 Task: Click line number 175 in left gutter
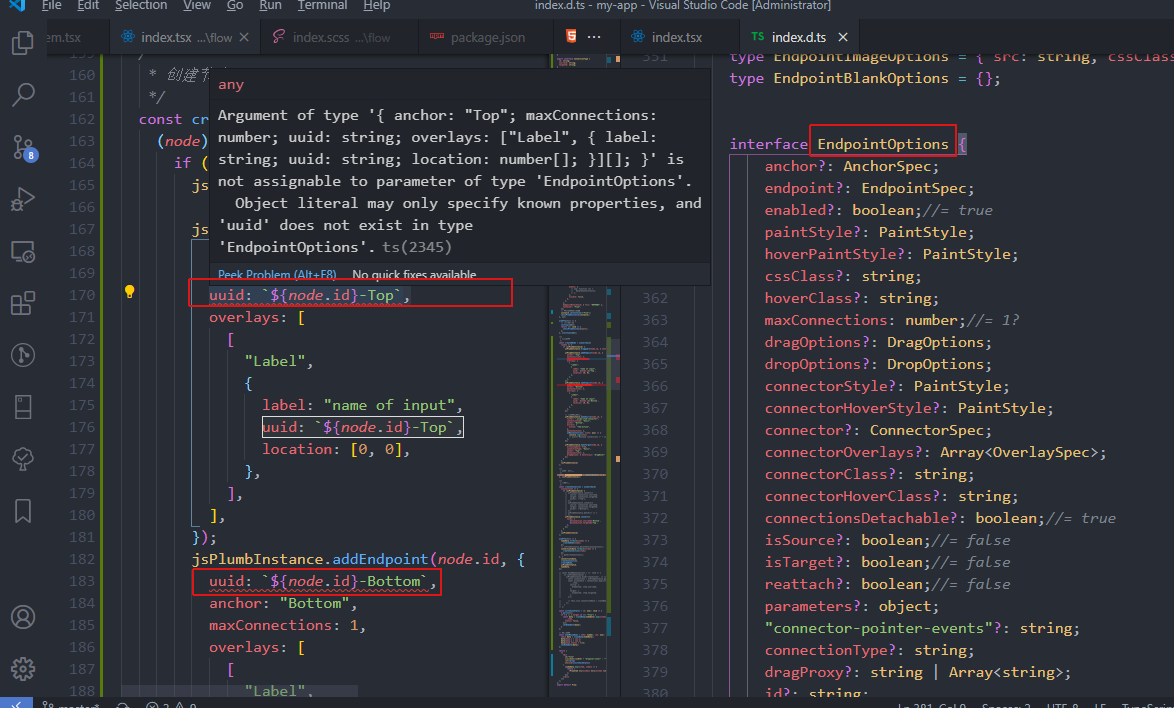point(82,405)
